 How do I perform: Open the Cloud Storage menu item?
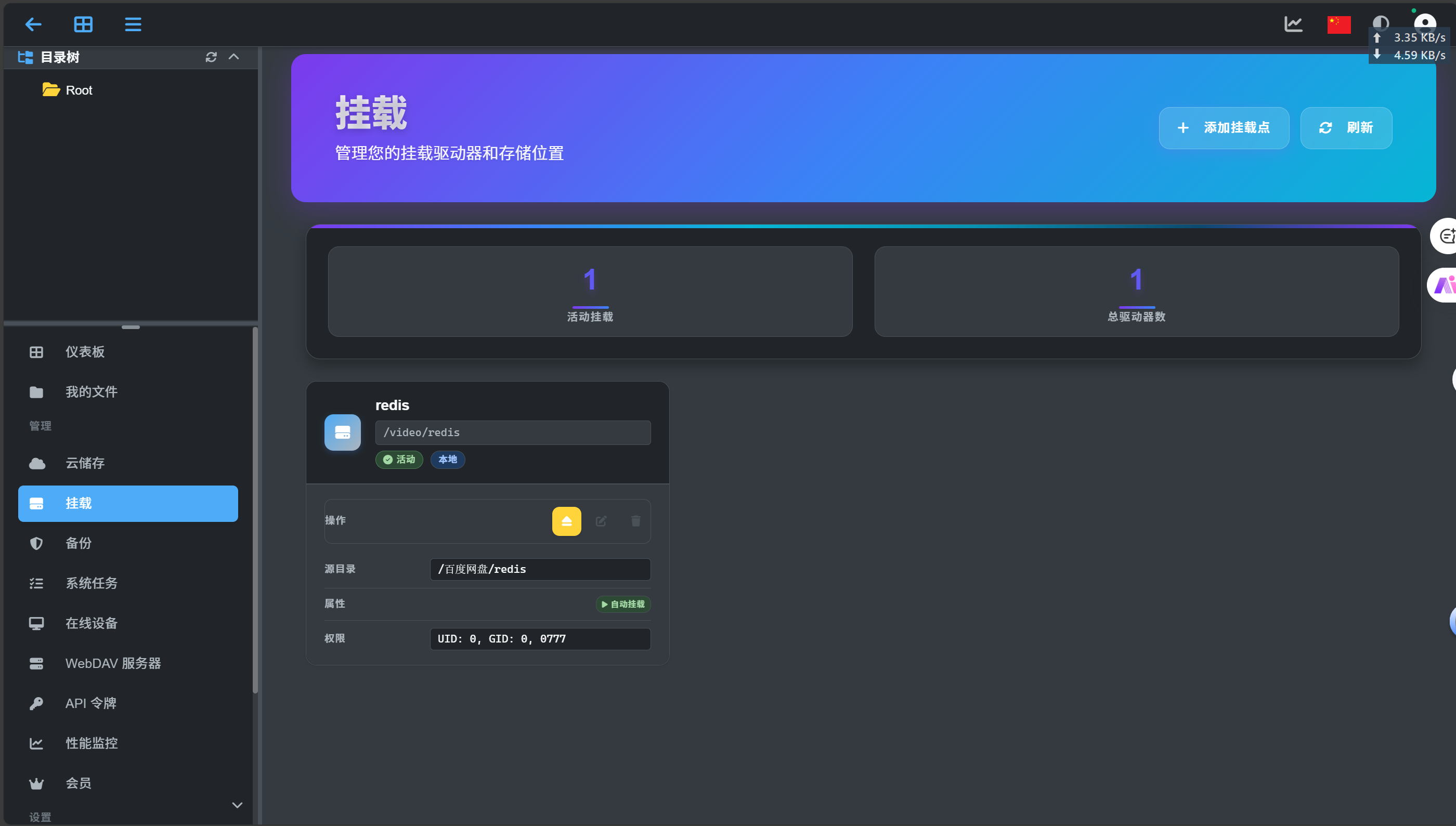[85, 463]
